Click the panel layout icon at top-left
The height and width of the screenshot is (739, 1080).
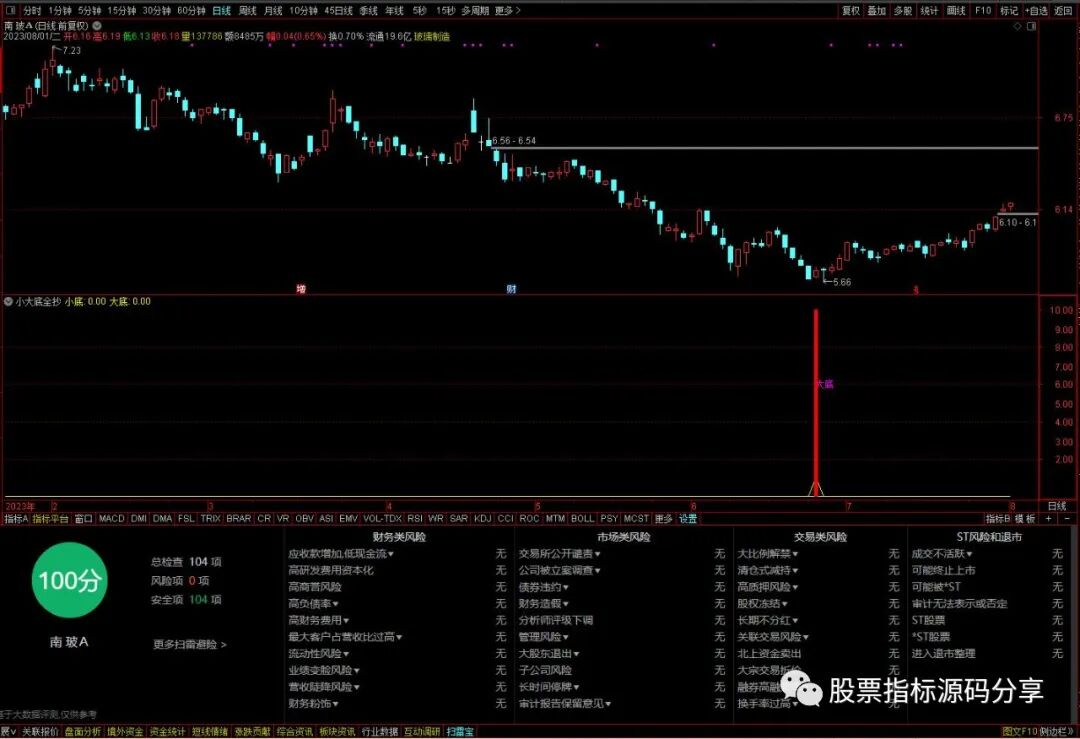(10, 10)
